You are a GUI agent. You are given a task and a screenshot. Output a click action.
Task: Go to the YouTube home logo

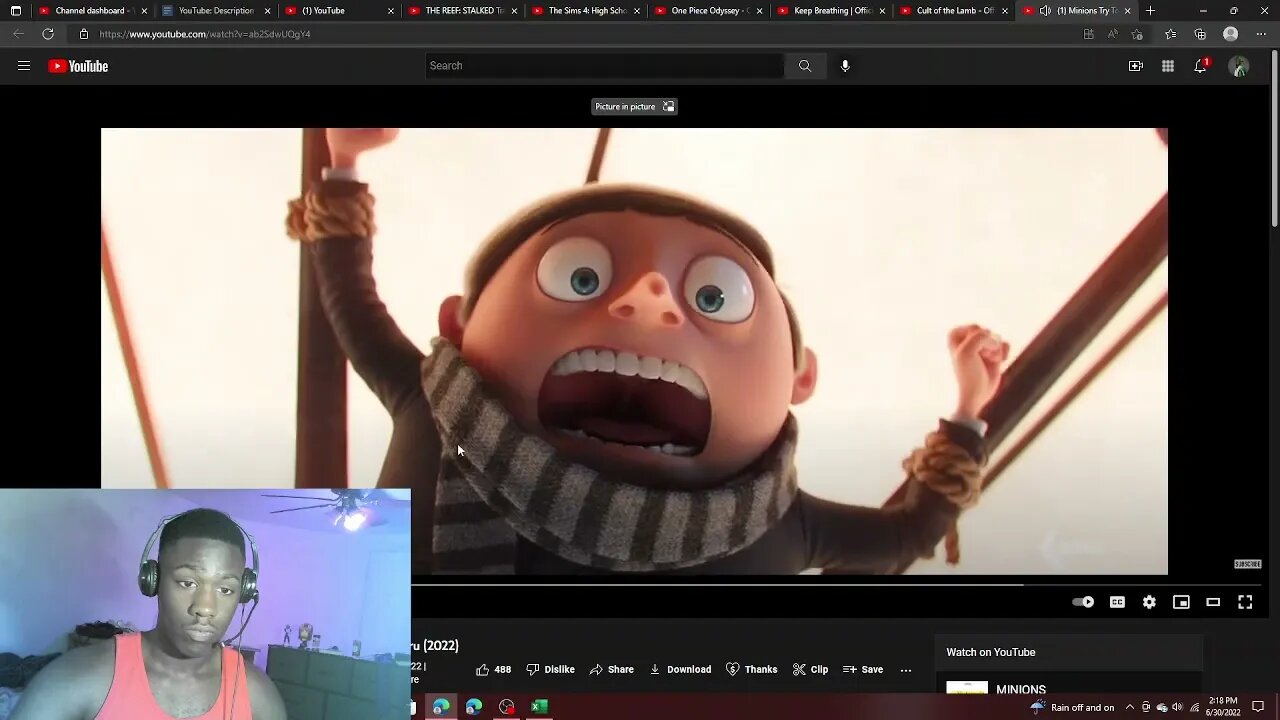pyautogui.click(x=78, y=66)
